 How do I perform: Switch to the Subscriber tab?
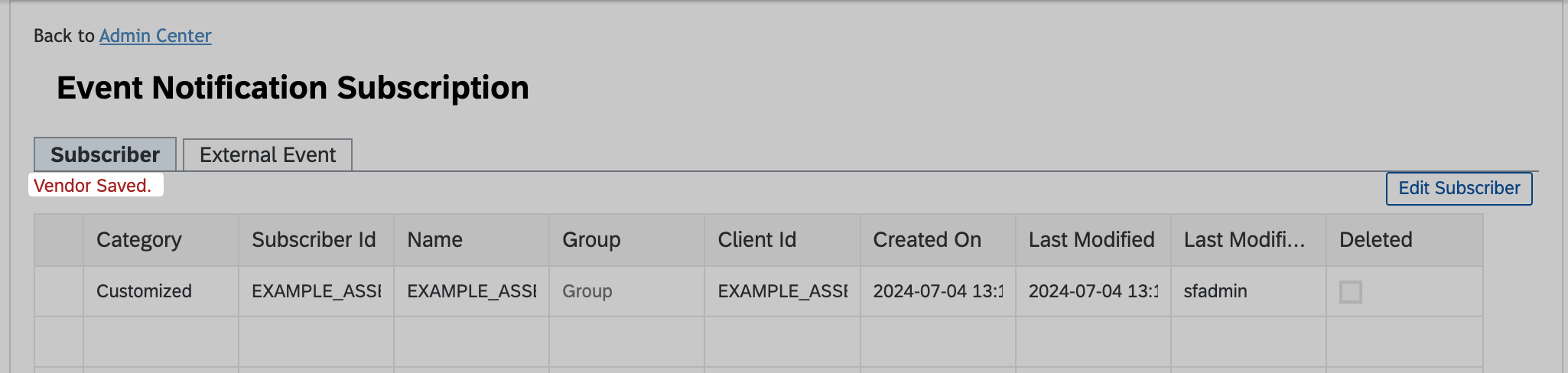coord(106,154)
